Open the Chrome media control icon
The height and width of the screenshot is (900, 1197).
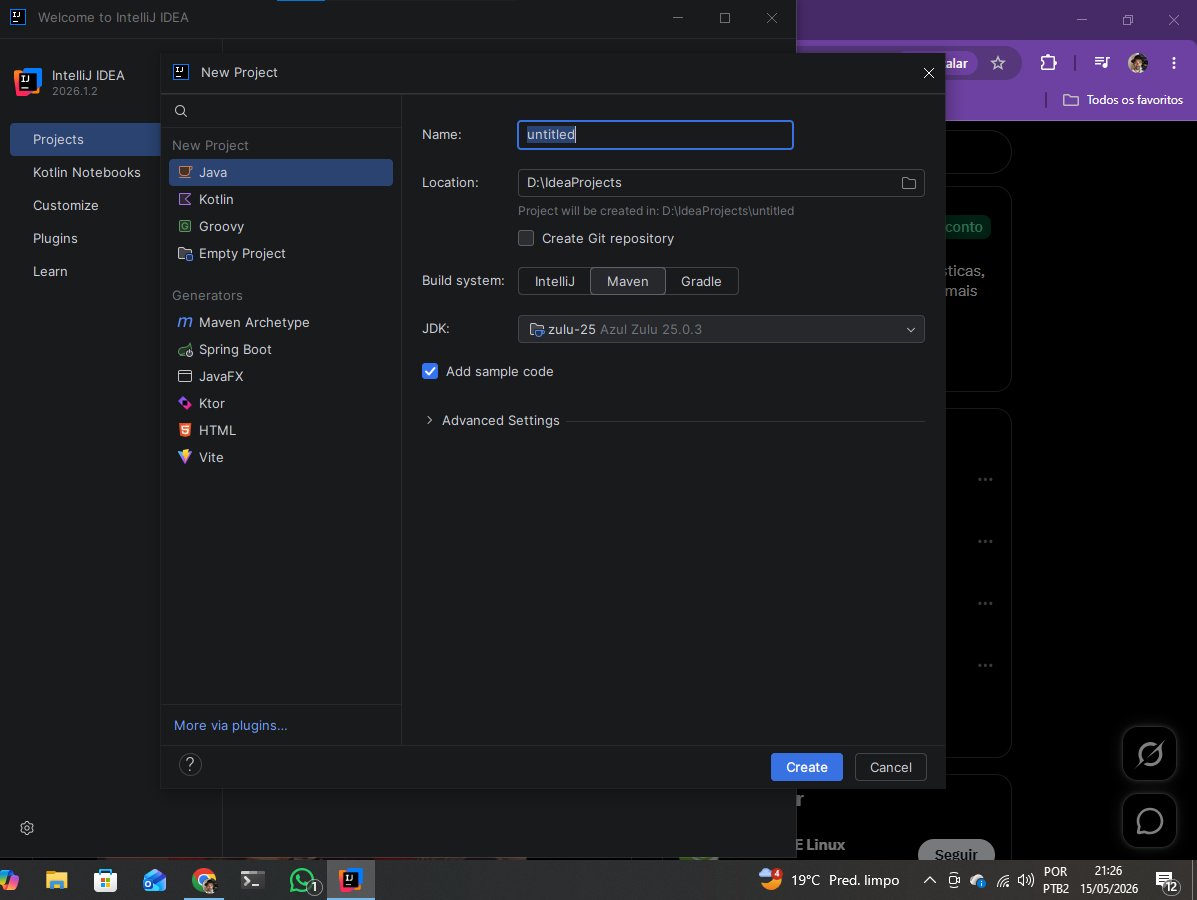(x=1101, y=63)
